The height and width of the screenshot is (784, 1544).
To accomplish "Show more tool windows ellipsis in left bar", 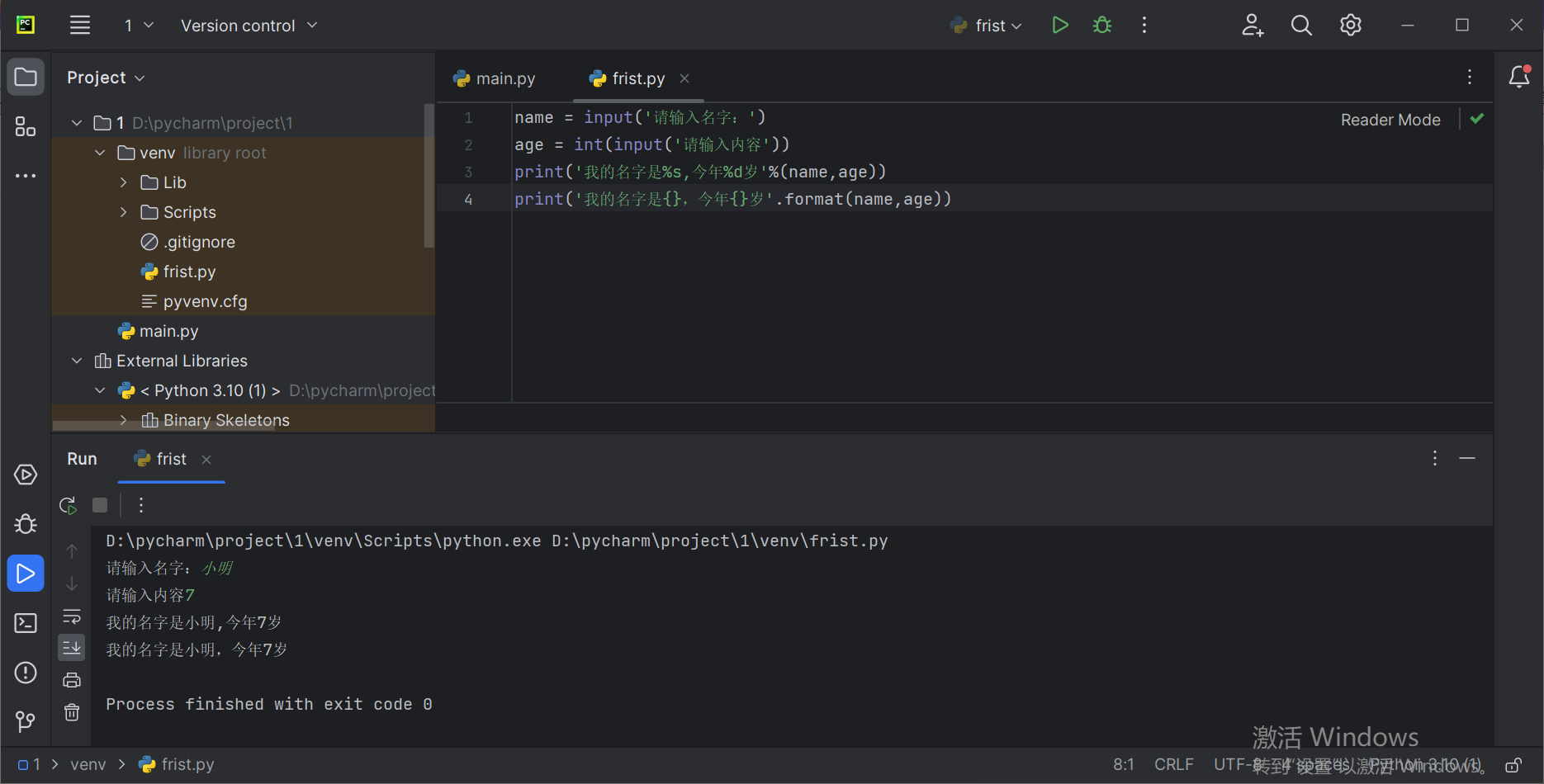I will (26, 176).
